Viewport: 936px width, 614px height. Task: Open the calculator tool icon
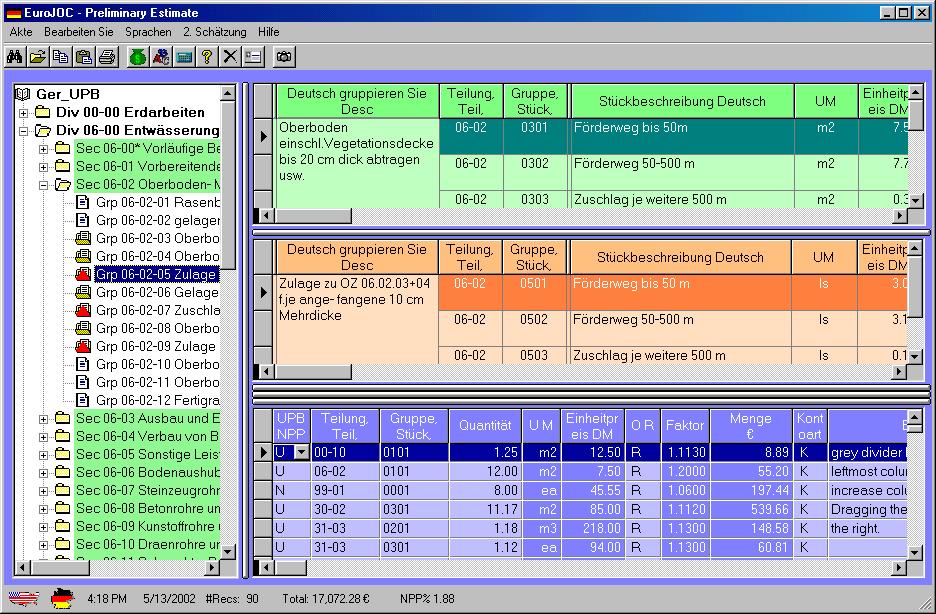tap(184, 57)
